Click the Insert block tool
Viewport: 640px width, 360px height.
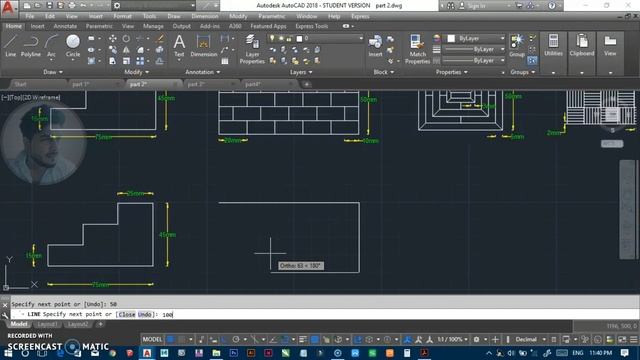(375, 46)
